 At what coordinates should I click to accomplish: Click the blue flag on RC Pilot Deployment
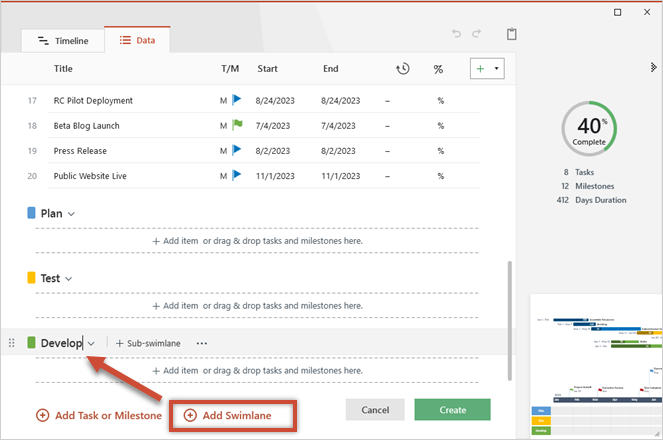[x=237, y=100]
